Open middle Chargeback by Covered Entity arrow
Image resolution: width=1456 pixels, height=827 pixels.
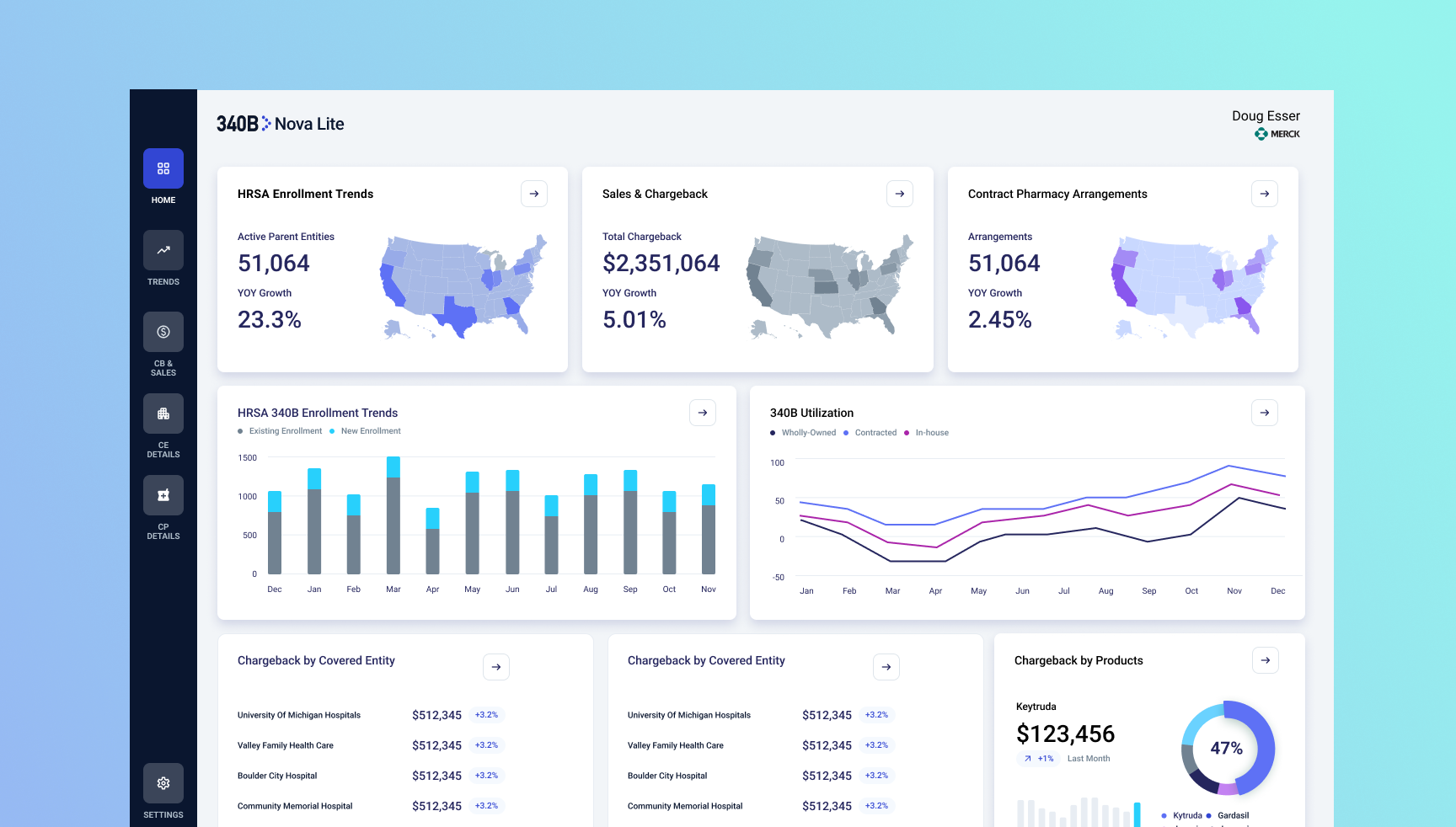886,667
